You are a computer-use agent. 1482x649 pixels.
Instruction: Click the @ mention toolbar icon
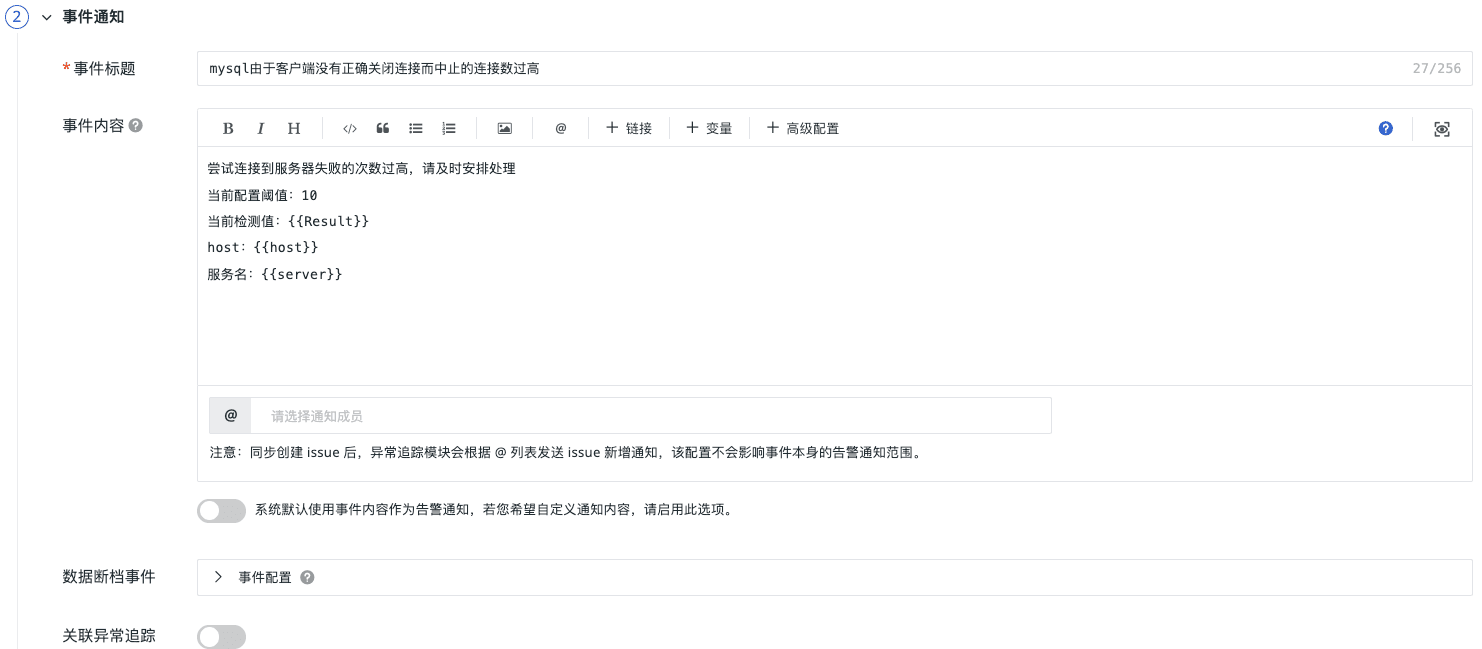561,128
